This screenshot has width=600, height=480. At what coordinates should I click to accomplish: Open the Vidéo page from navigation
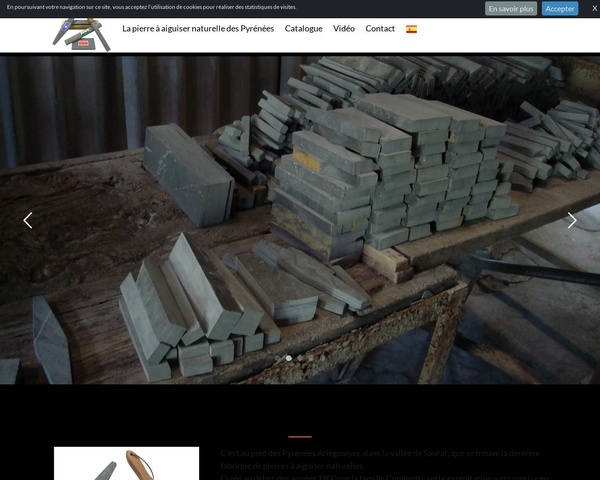(x=344, y=29)
